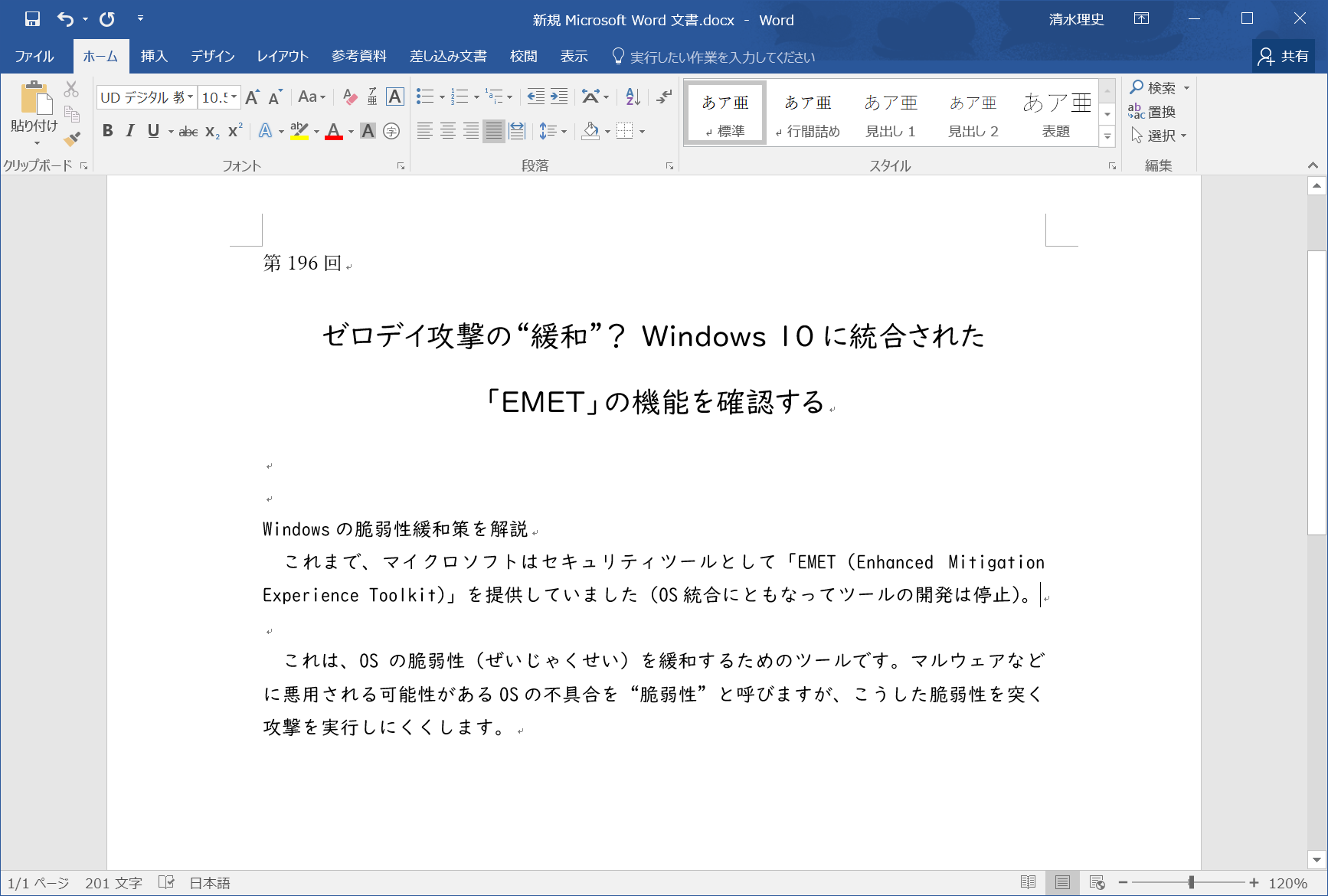Click the format painter brush icon
This screenshot has width=1328, height=896.
pos(71,139)
